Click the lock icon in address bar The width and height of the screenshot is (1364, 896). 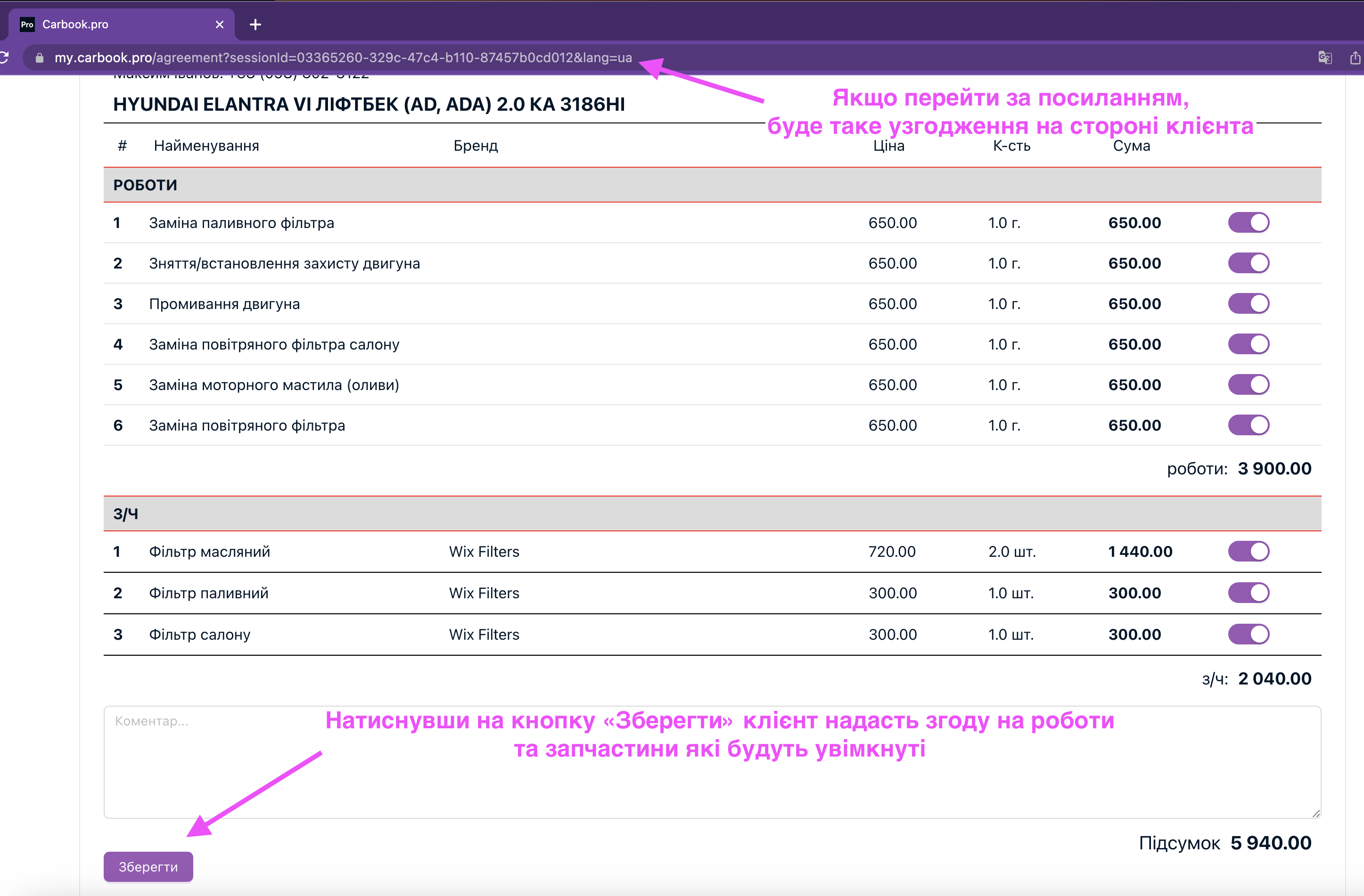tap(40, 58)
